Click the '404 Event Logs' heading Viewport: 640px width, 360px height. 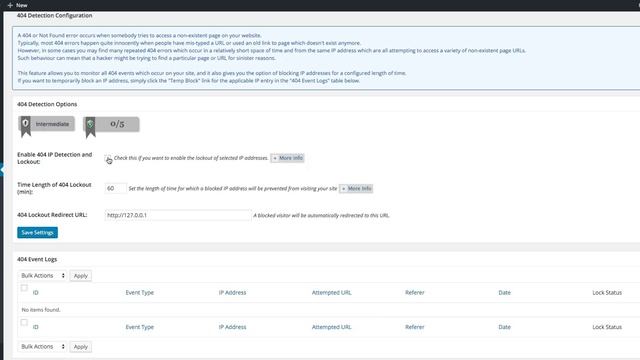tap(37, 259)
